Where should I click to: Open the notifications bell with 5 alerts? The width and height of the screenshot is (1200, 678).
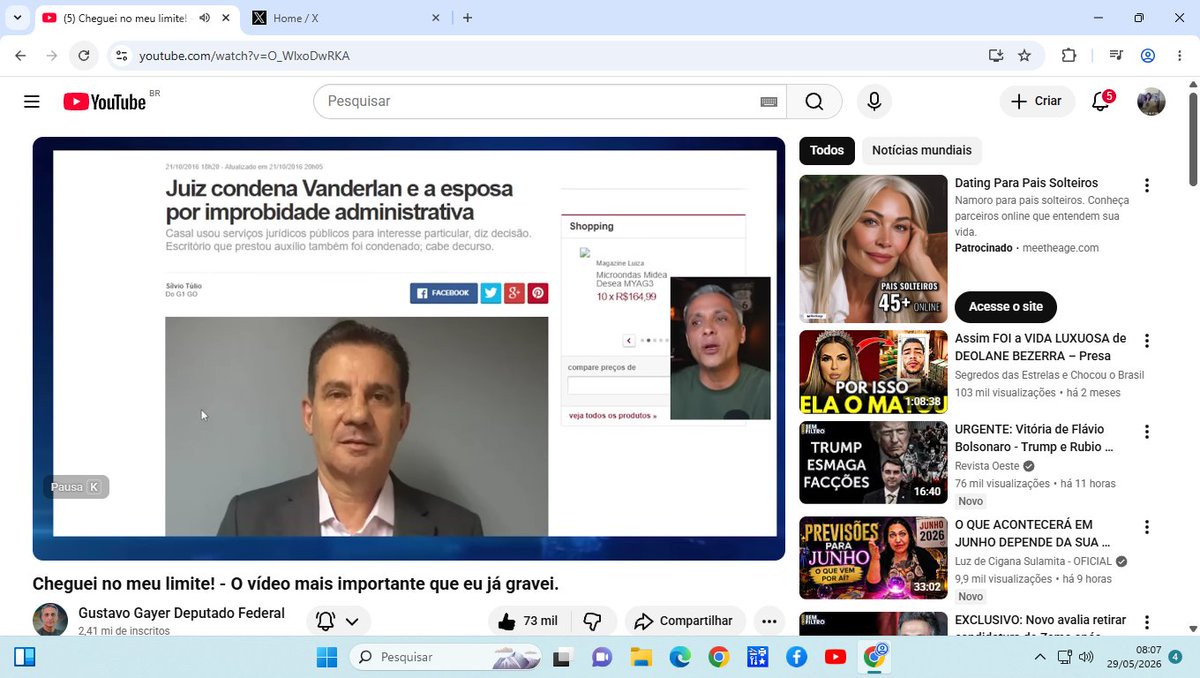[x=1101, y=101]
